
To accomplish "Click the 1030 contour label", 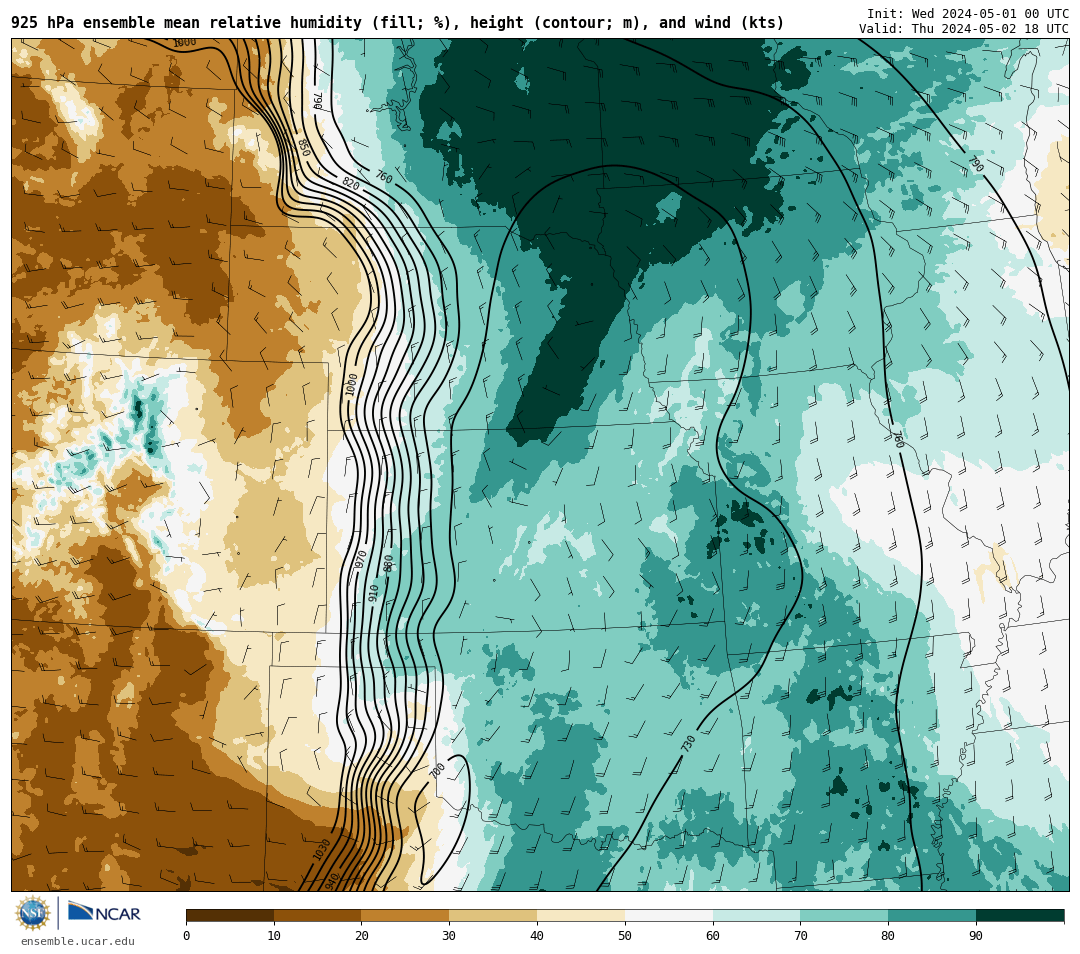I will [322, 849].
